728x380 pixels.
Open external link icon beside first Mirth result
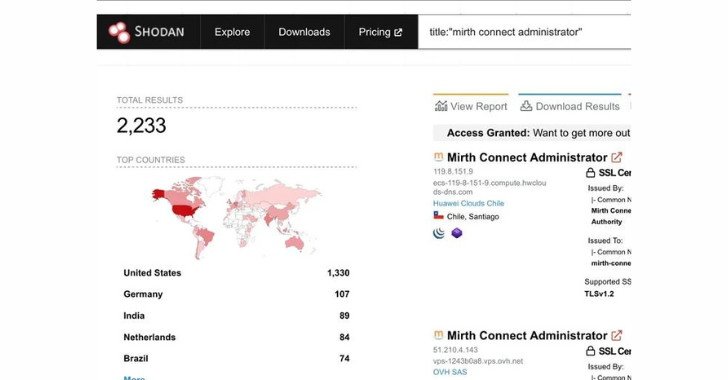coord(617,157)
